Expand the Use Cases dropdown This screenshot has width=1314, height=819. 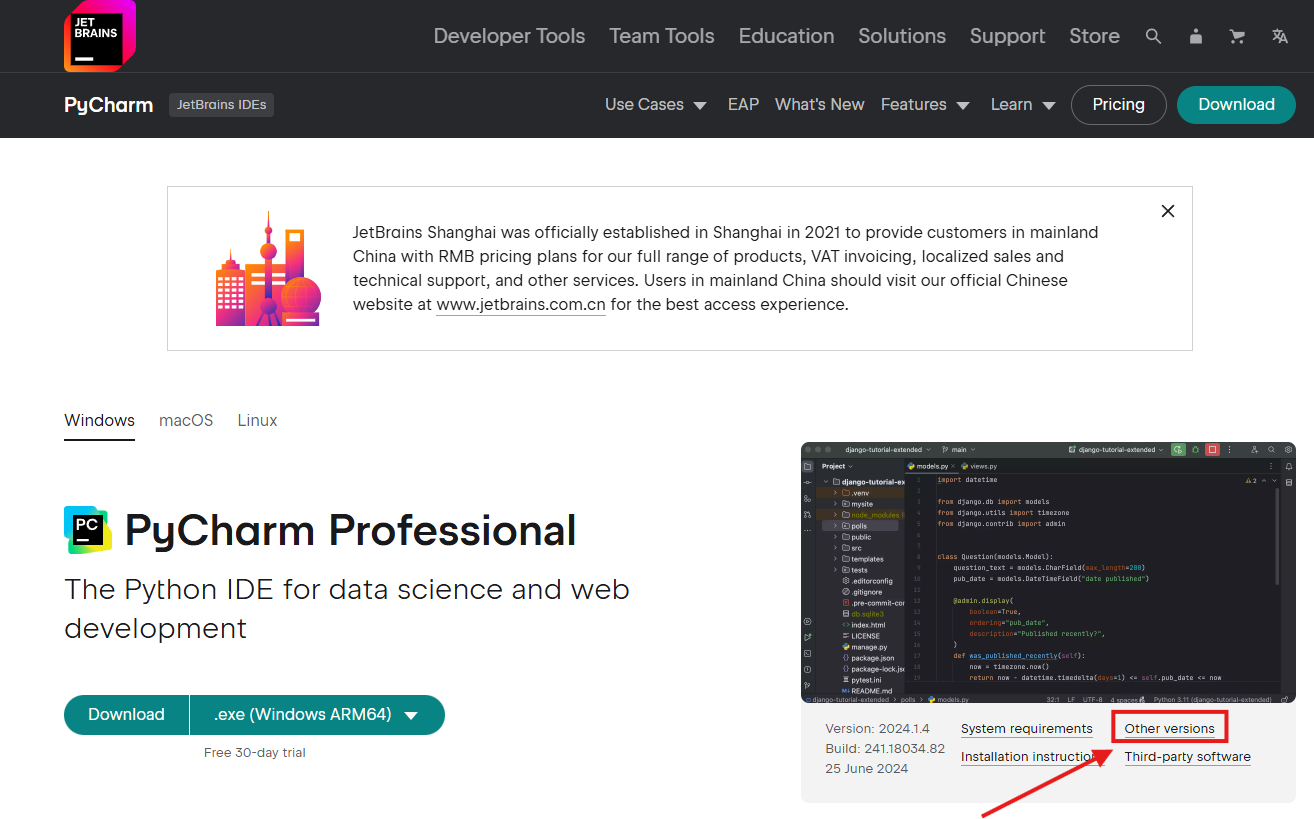(656, 104)
